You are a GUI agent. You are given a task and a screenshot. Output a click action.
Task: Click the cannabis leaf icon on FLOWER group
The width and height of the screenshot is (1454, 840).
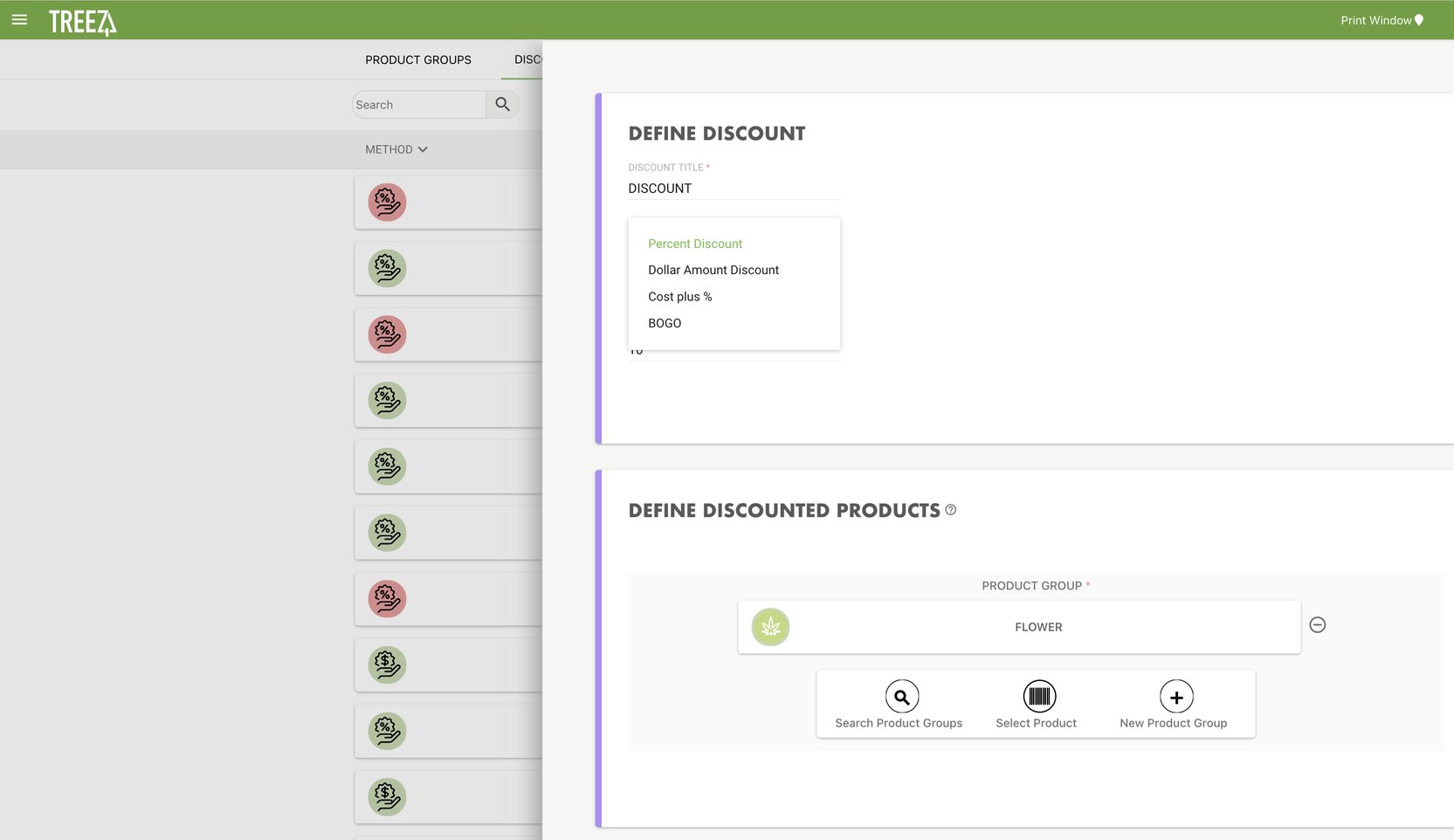[769, 627]
